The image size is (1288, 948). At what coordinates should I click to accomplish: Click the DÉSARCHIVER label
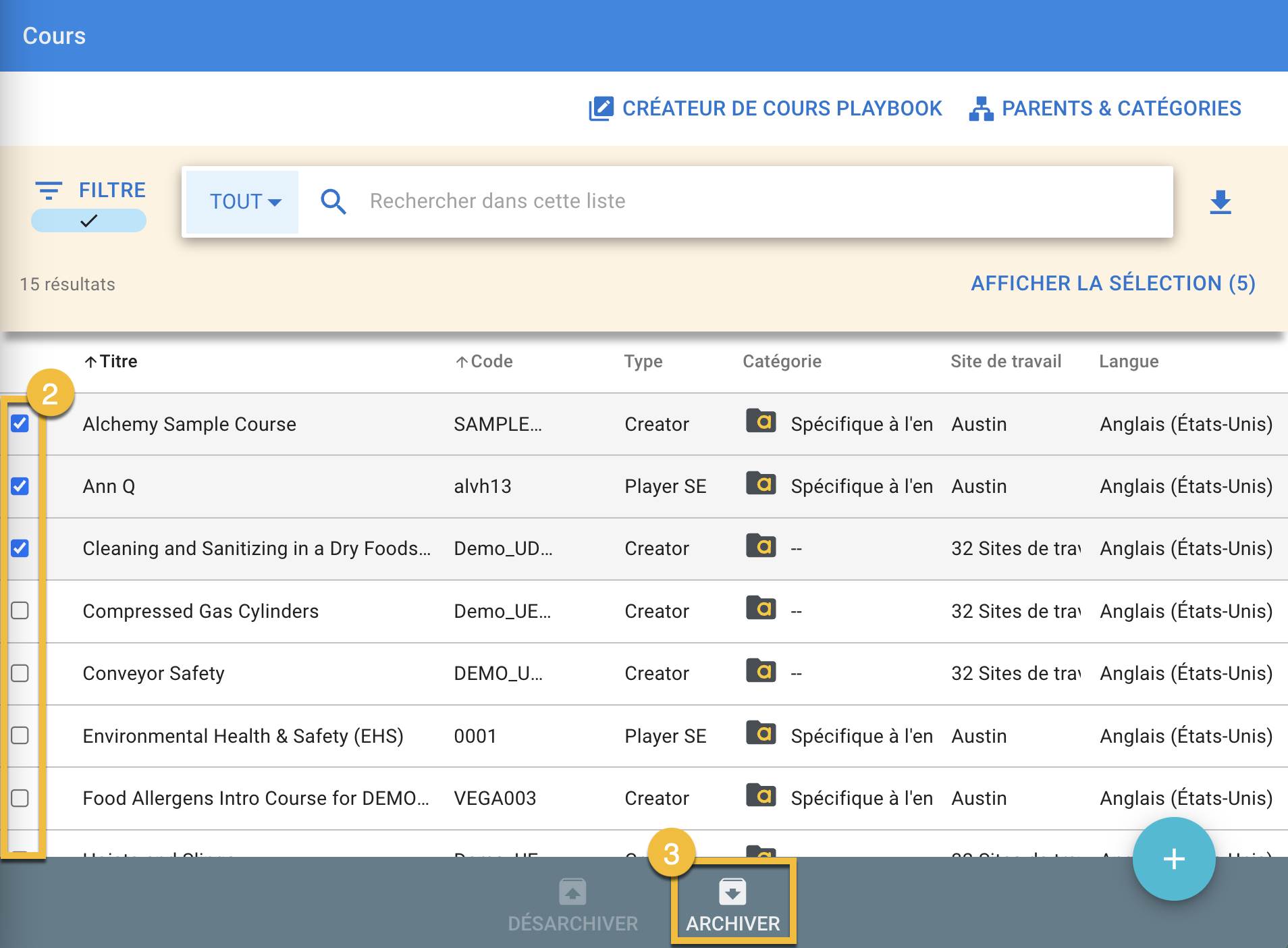click(x=573, y=924)
